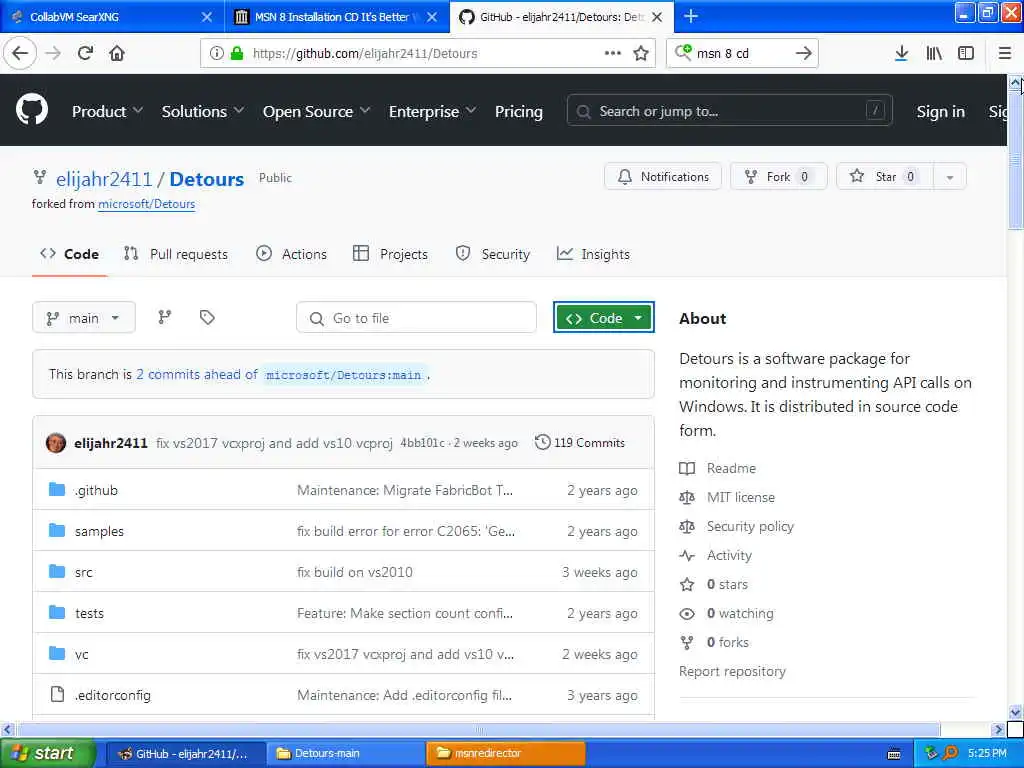The width and height of the screenshot is (1024, 768).
Task: Open the src folder
Action: [84, 572]
